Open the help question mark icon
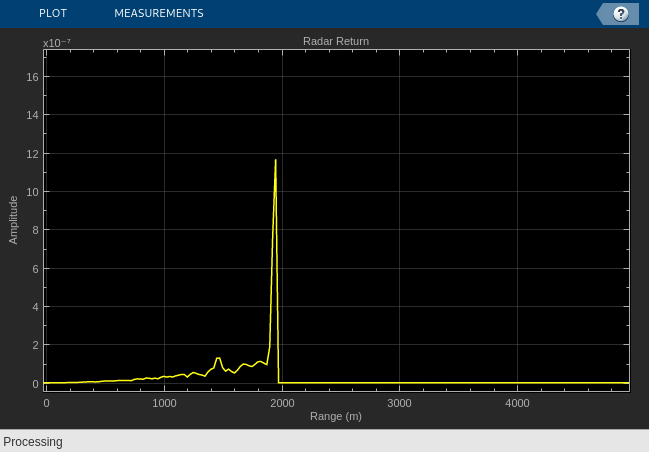Viewport: 649px width, 452px height. point(620,14)
